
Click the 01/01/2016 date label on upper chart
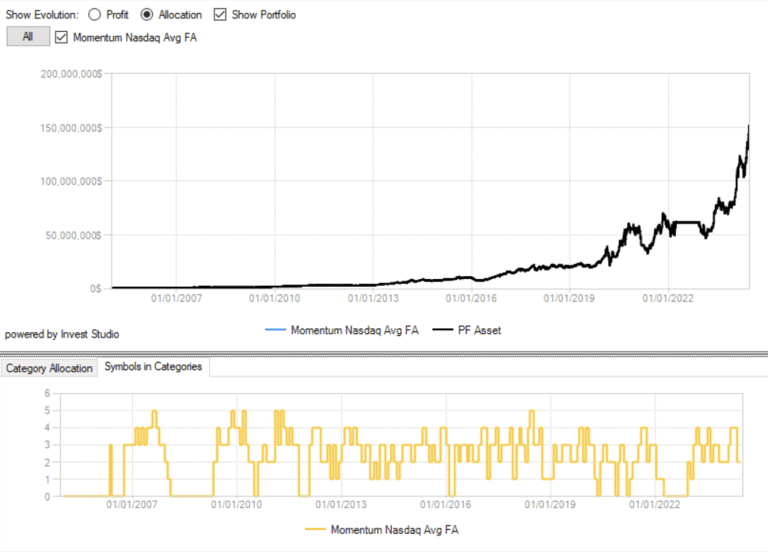[471, 297]
